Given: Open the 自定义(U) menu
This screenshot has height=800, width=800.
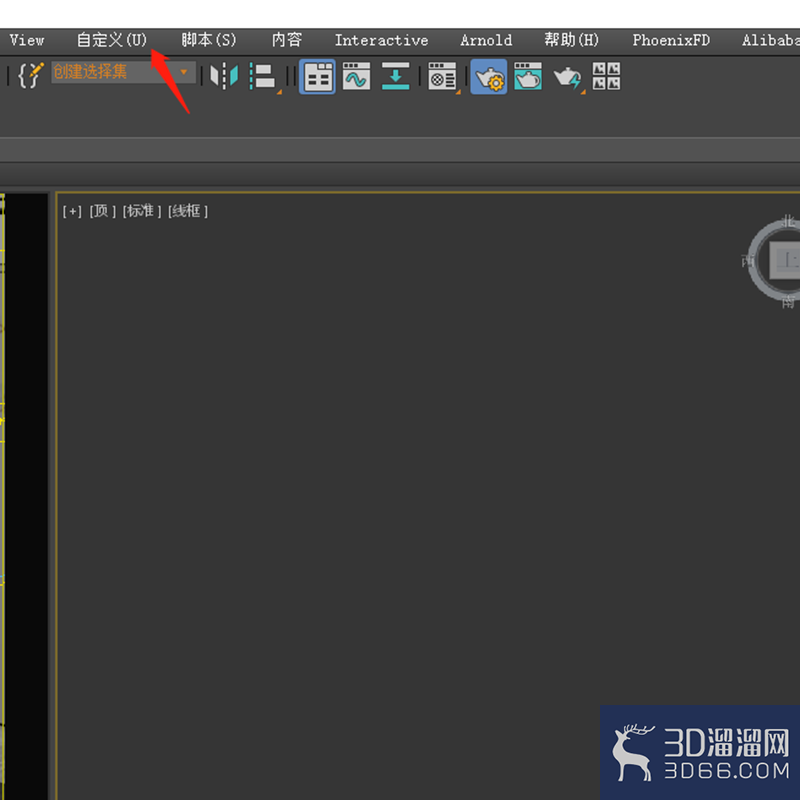Looking at the screenshot, I should [x=112, y=40].
